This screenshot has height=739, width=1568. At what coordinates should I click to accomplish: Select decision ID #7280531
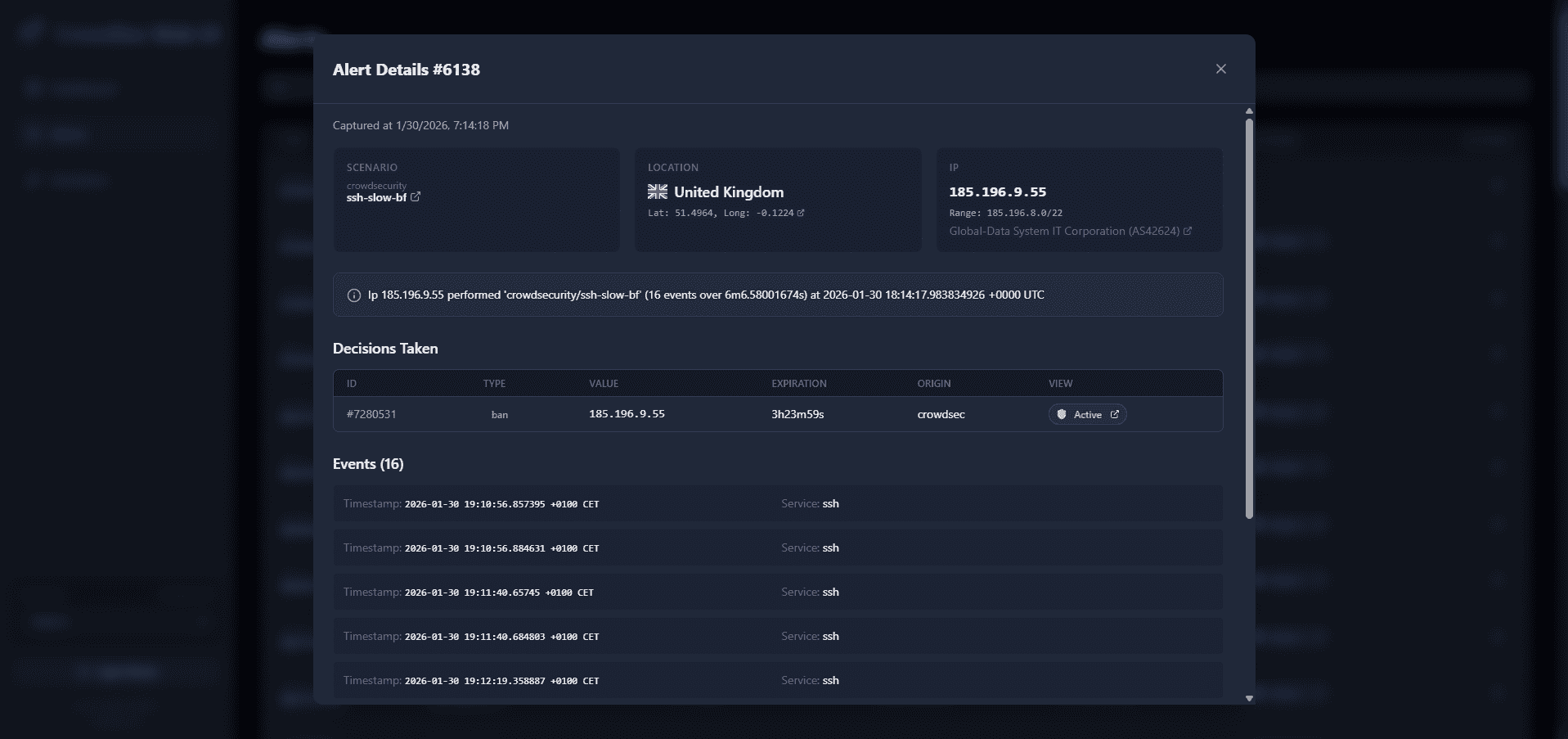[371, 415]
